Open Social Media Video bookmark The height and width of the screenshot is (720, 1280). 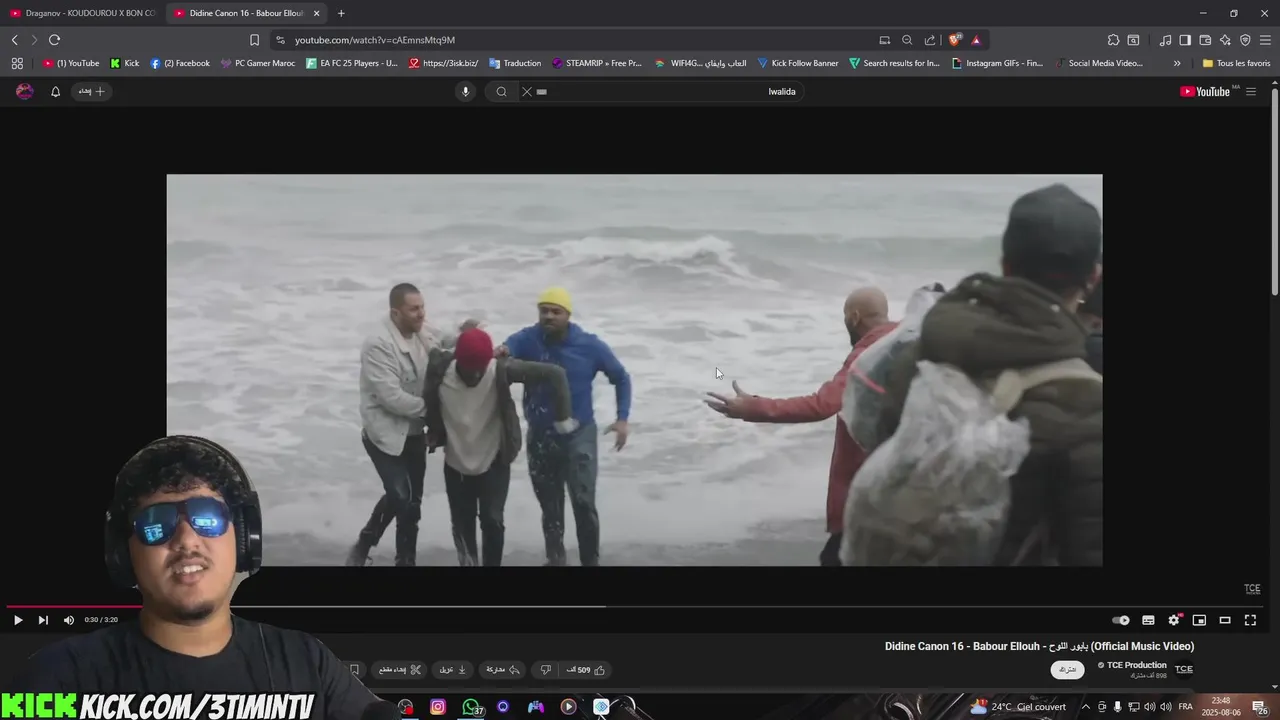[x=1098, y=63]
